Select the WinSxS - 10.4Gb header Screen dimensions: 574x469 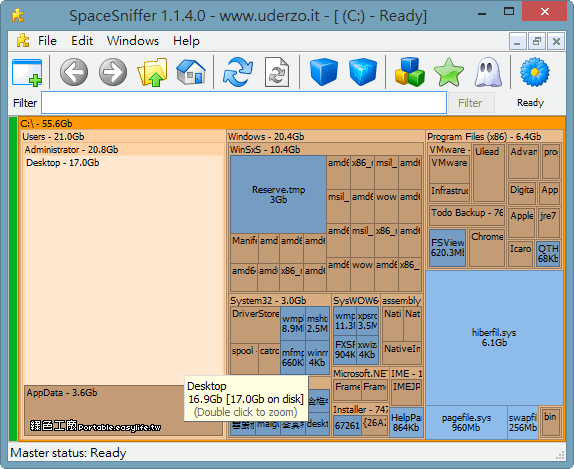325,149
